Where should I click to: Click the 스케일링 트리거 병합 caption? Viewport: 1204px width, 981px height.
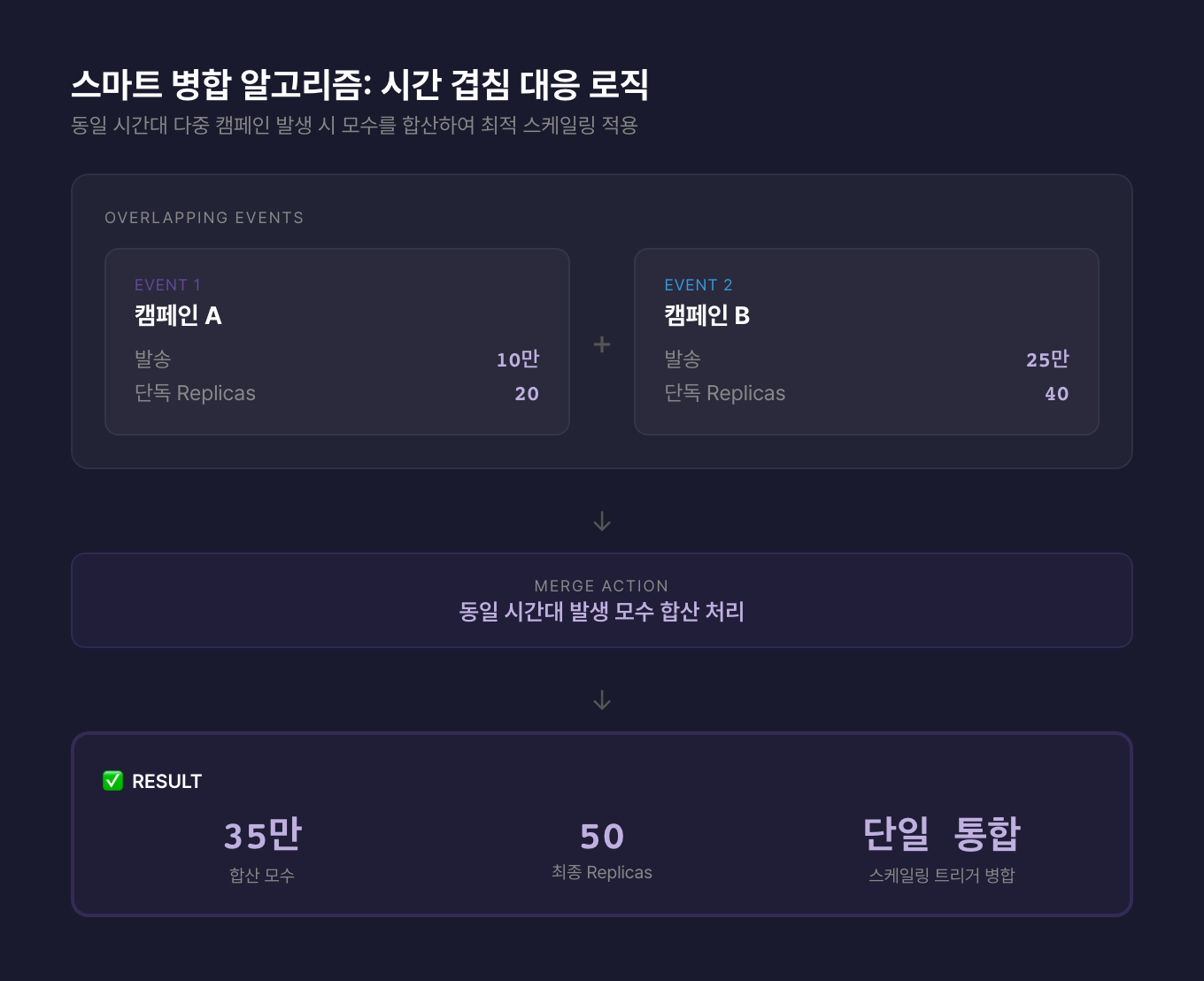[x=941, y=876]
